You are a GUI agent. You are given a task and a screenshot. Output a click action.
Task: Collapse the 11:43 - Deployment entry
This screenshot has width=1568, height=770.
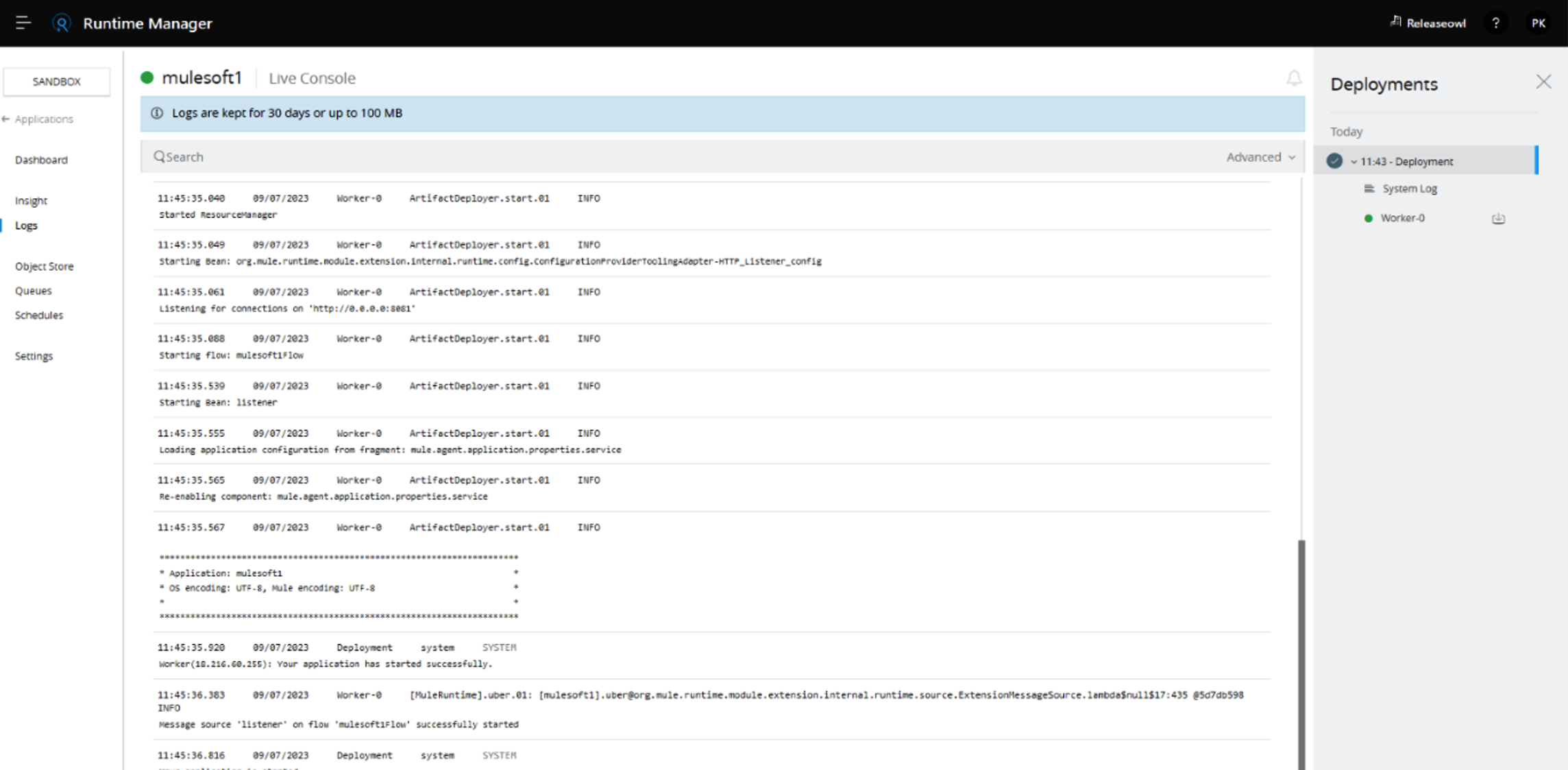pyautogui.click(x=1353, y=162)
